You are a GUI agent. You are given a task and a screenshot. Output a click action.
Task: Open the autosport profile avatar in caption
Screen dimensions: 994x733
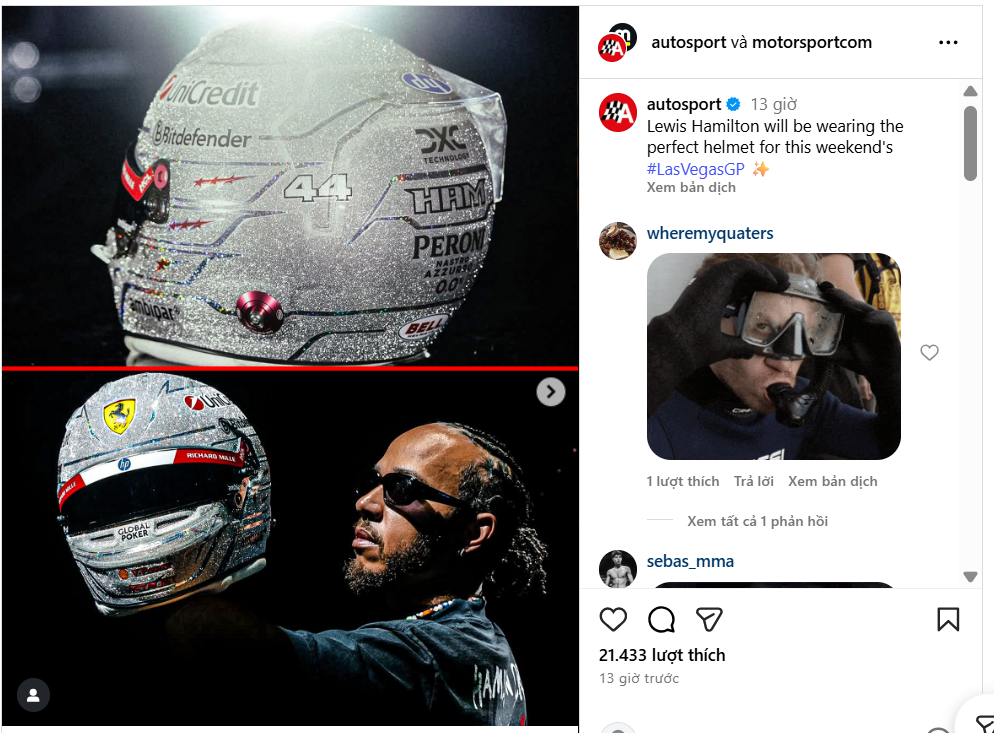618,113
